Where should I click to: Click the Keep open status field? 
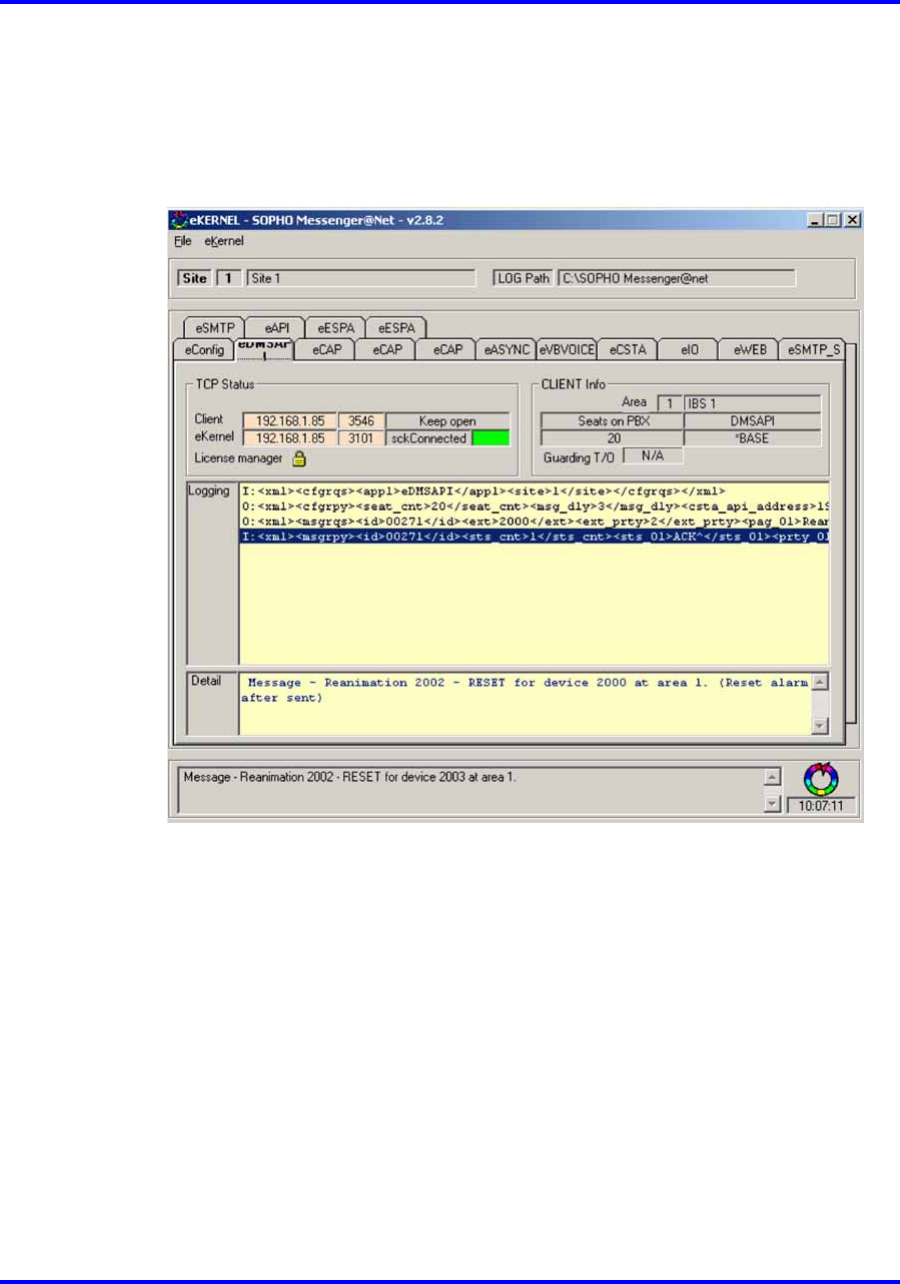(x=448, y=421)
